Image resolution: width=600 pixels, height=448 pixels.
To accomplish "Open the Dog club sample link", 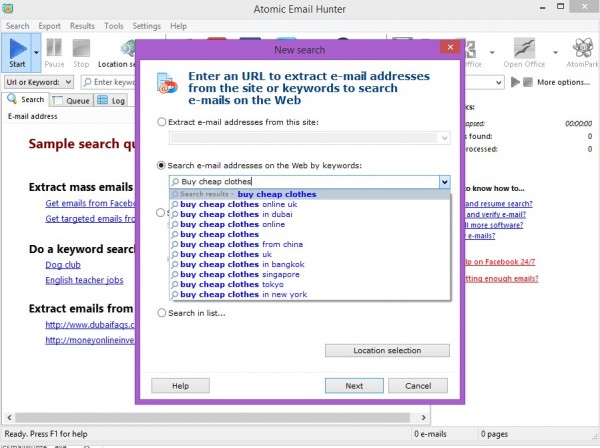I will click(x=63, y=265).
